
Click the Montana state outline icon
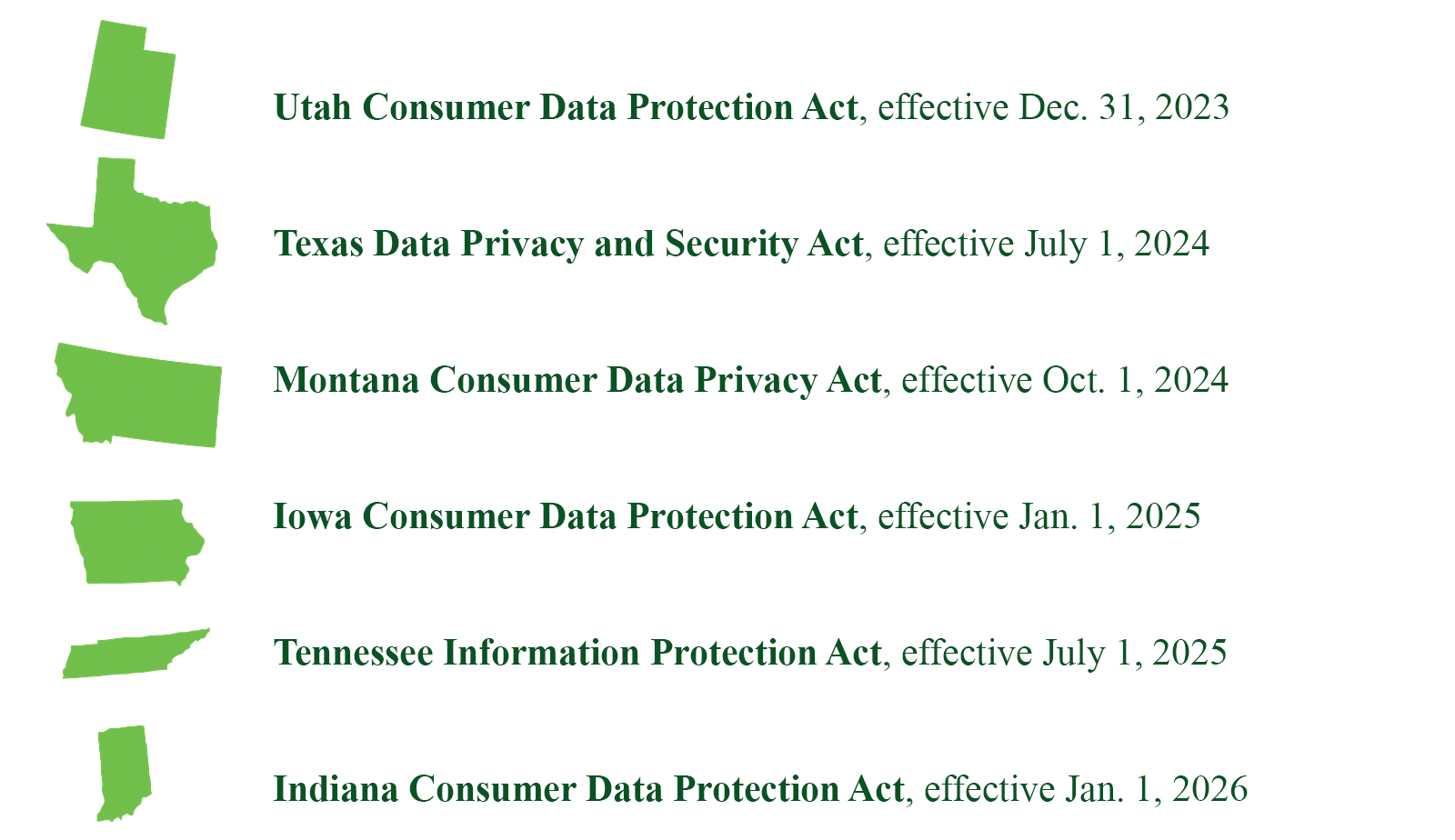(141, 397)
